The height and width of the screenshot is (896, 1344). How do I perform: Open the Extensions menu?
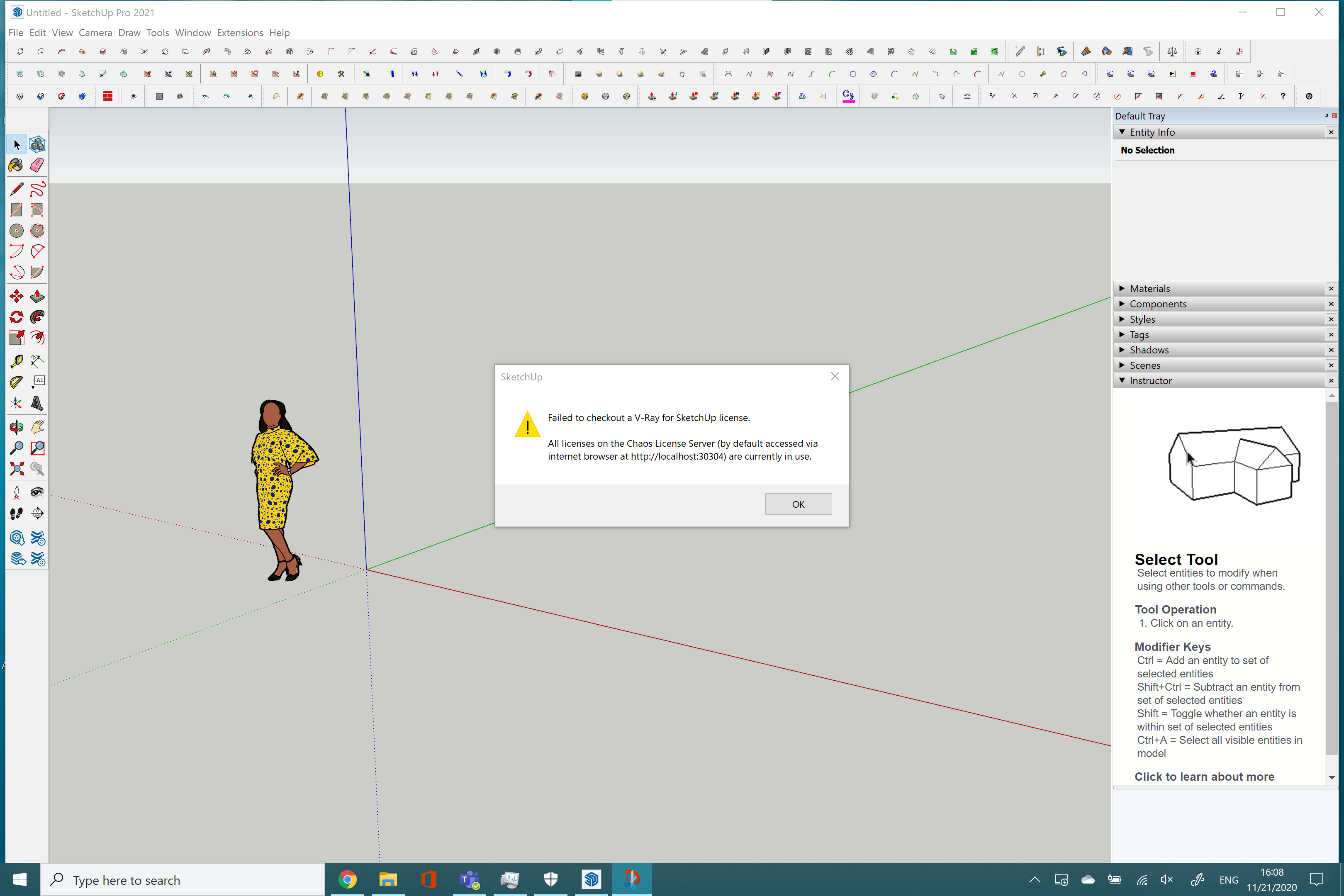(240, 33)
